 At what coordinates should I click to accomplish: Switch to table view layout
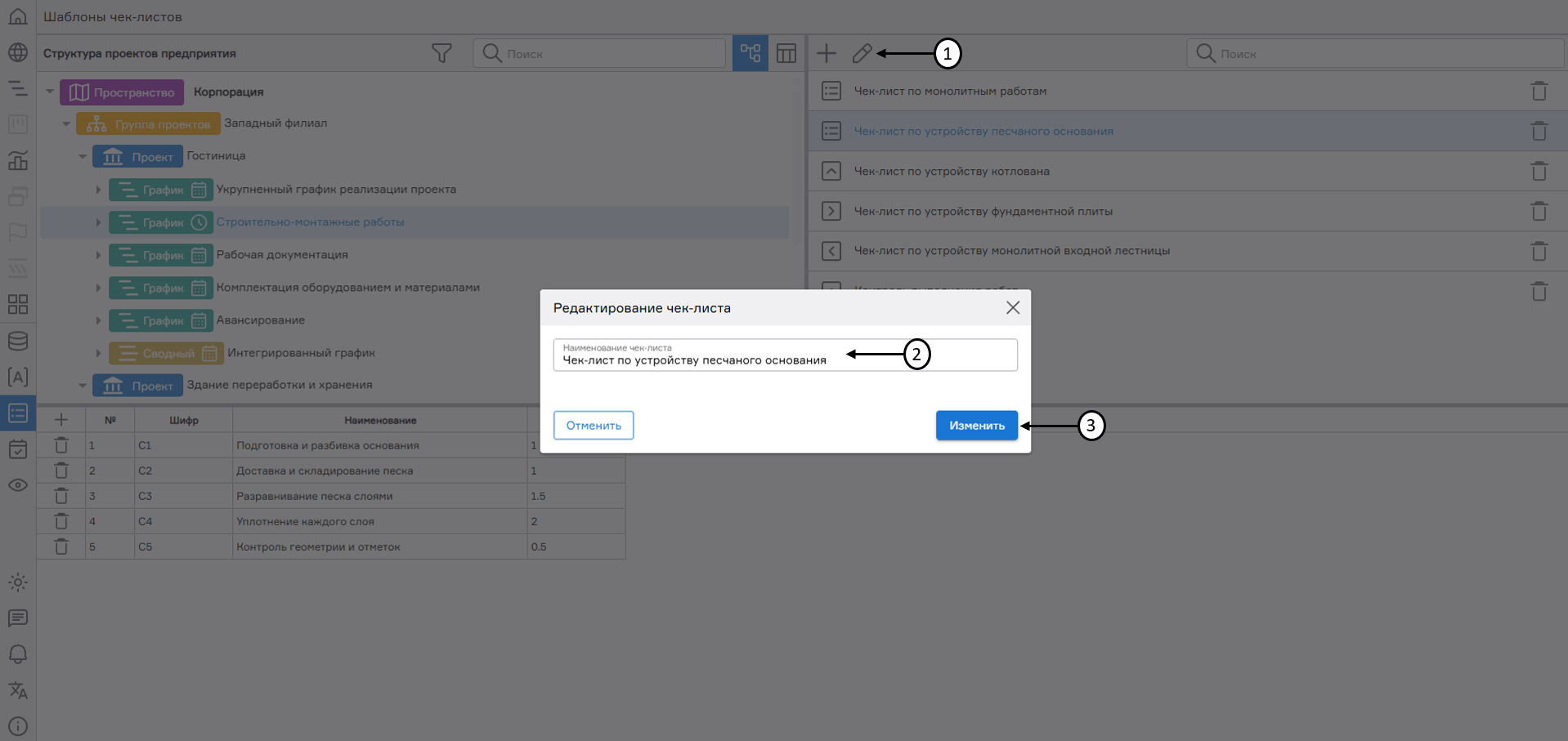coord(786,54)
